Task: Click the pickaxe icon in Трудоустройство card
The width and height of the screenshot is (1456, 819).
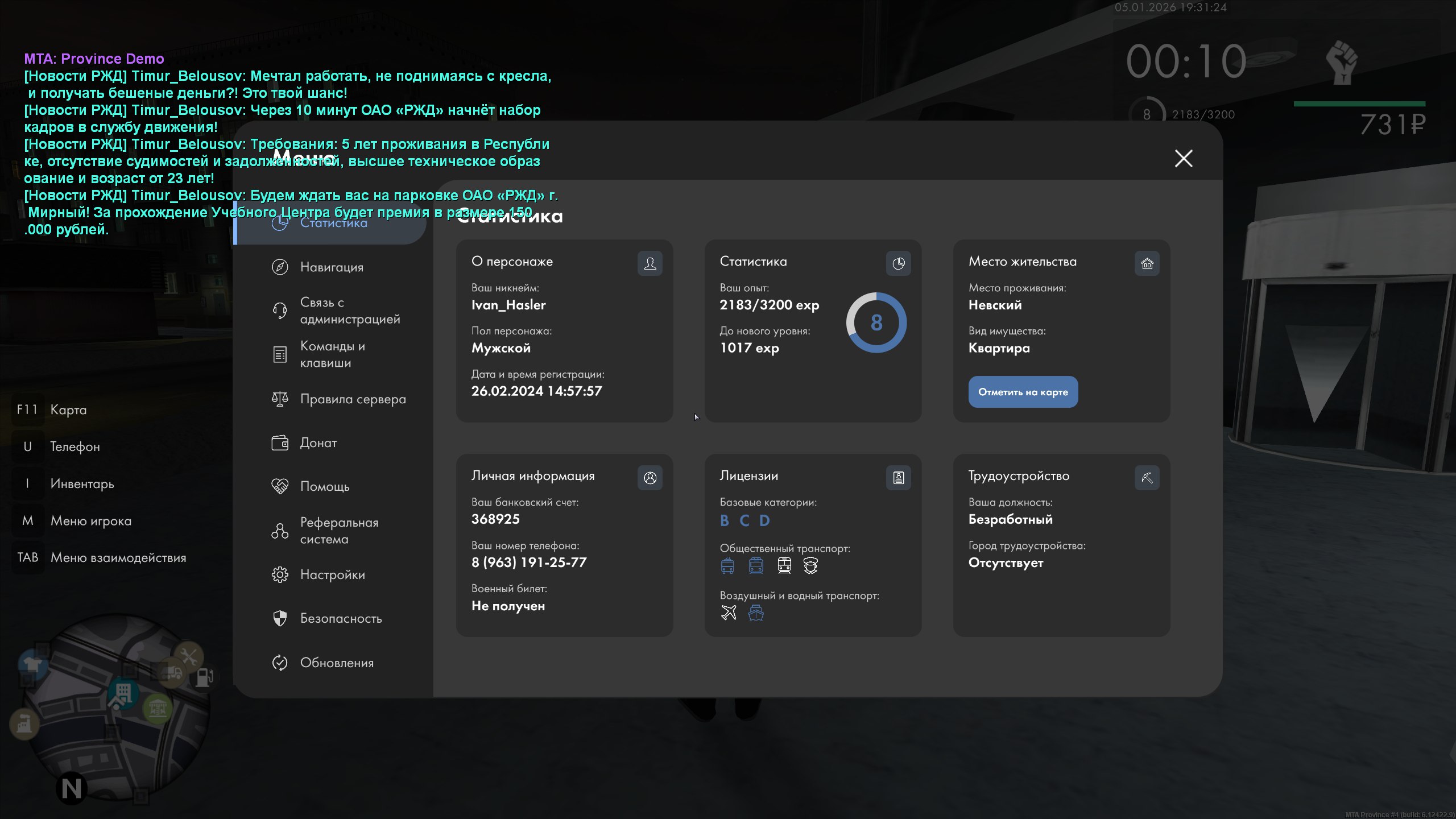Action: pos(1147,478)
